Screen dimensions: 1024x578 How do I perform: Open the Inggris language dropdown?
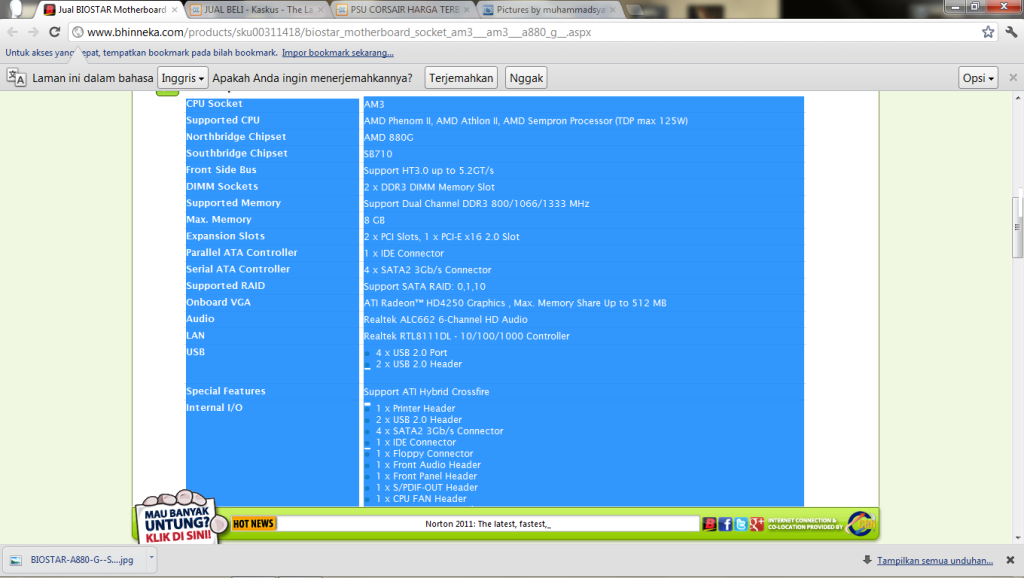[182, 78]
